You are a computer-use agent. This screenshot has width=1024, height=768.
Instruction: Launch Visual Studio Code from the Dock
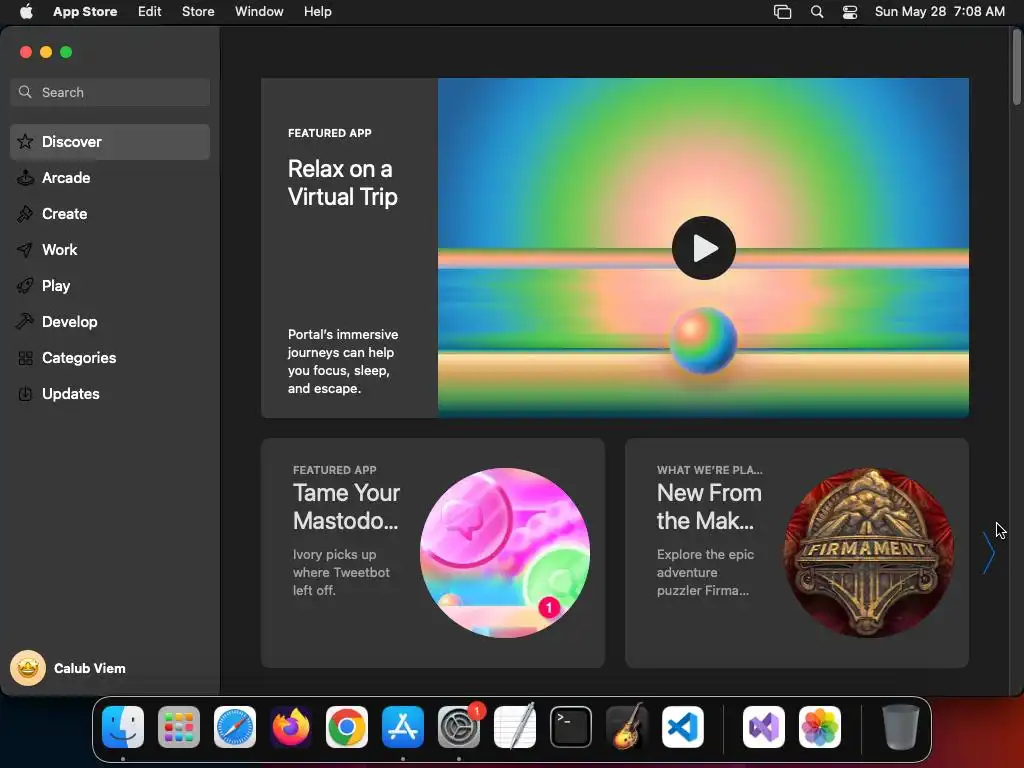[x=682, y=727]
